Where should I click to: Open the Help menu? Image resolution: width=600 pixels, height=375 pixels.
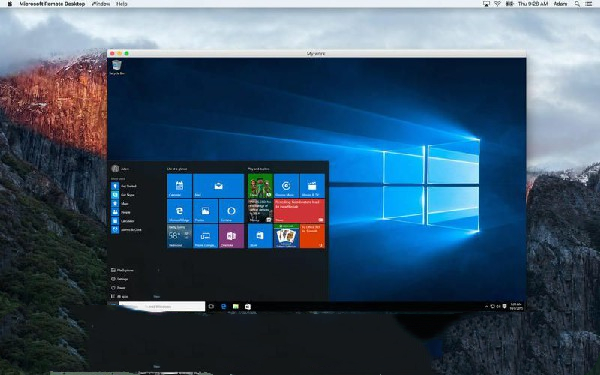click(122, 4)
